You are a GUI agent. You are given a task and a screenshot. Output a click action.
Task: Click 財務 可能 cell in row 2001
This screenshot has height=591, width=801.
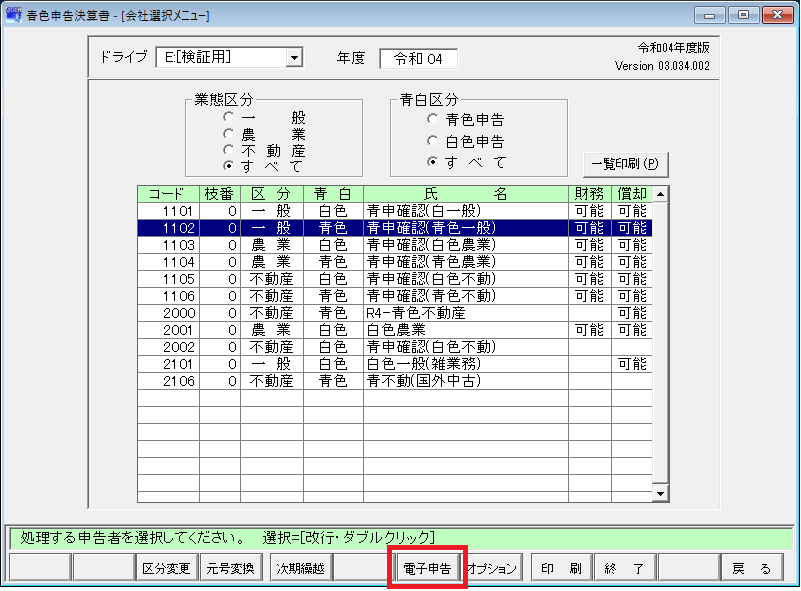590,330
